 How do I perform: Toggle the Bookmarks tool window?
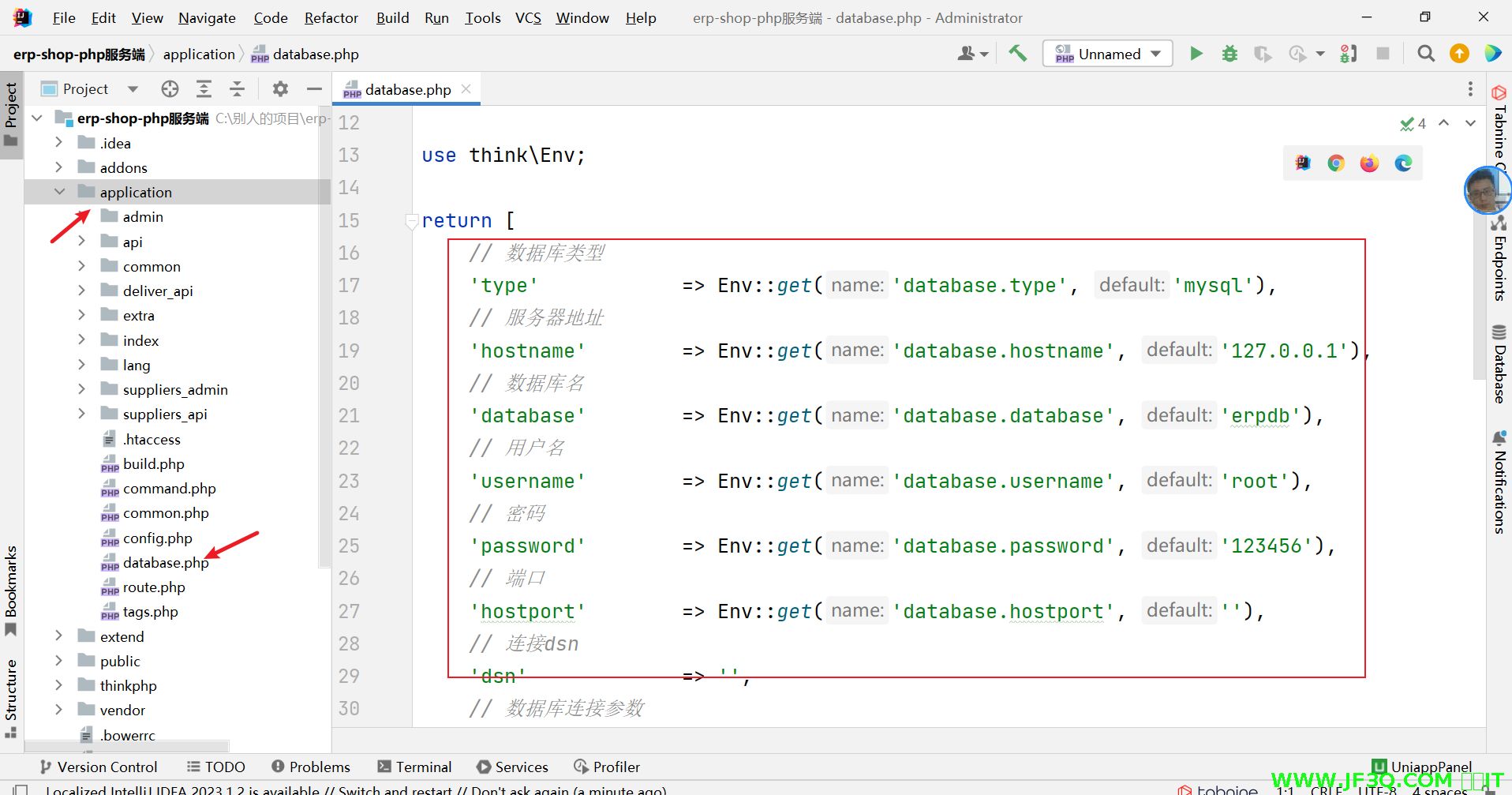click(11, 590)
